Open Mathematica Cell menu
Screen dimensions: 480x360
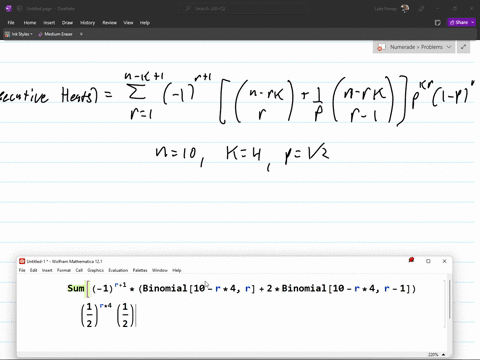pos(79,270)
